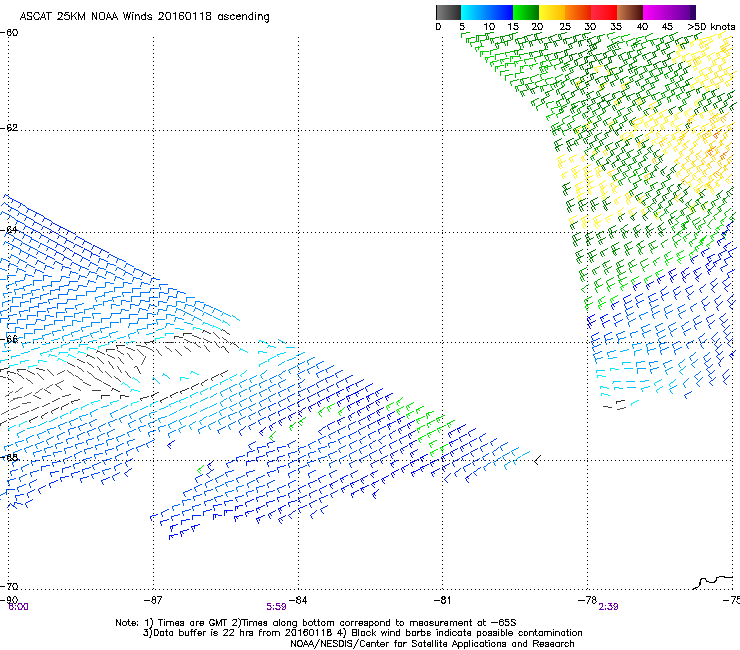The width and height of the screenshot is (740, 650).
Task: Click the purple time stamp '5:59'
Action: [x=276, y=607]
